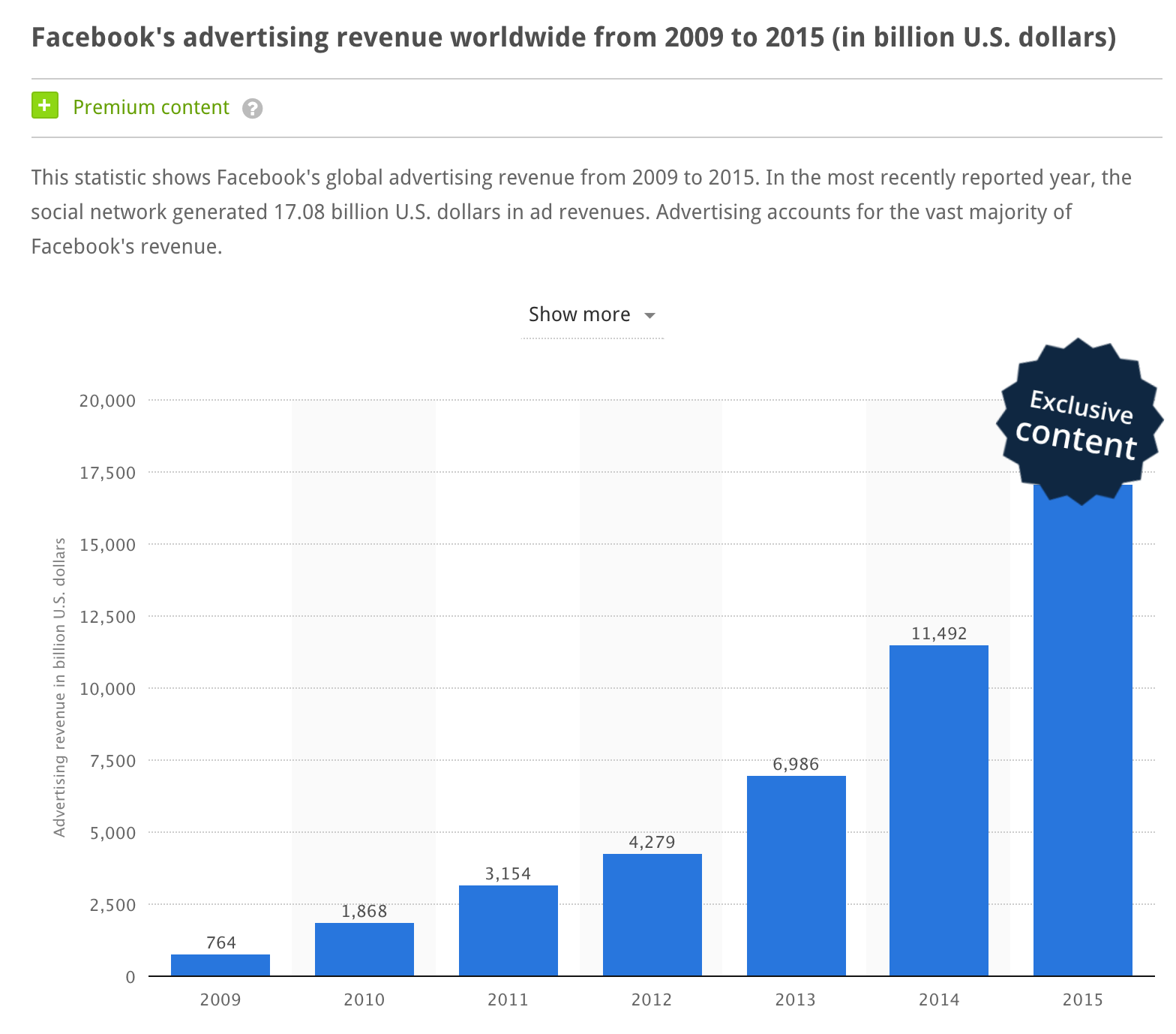Open the Premium content link
The image size is (1176, 1034).
pyautogui.click(x=151, y=107)
